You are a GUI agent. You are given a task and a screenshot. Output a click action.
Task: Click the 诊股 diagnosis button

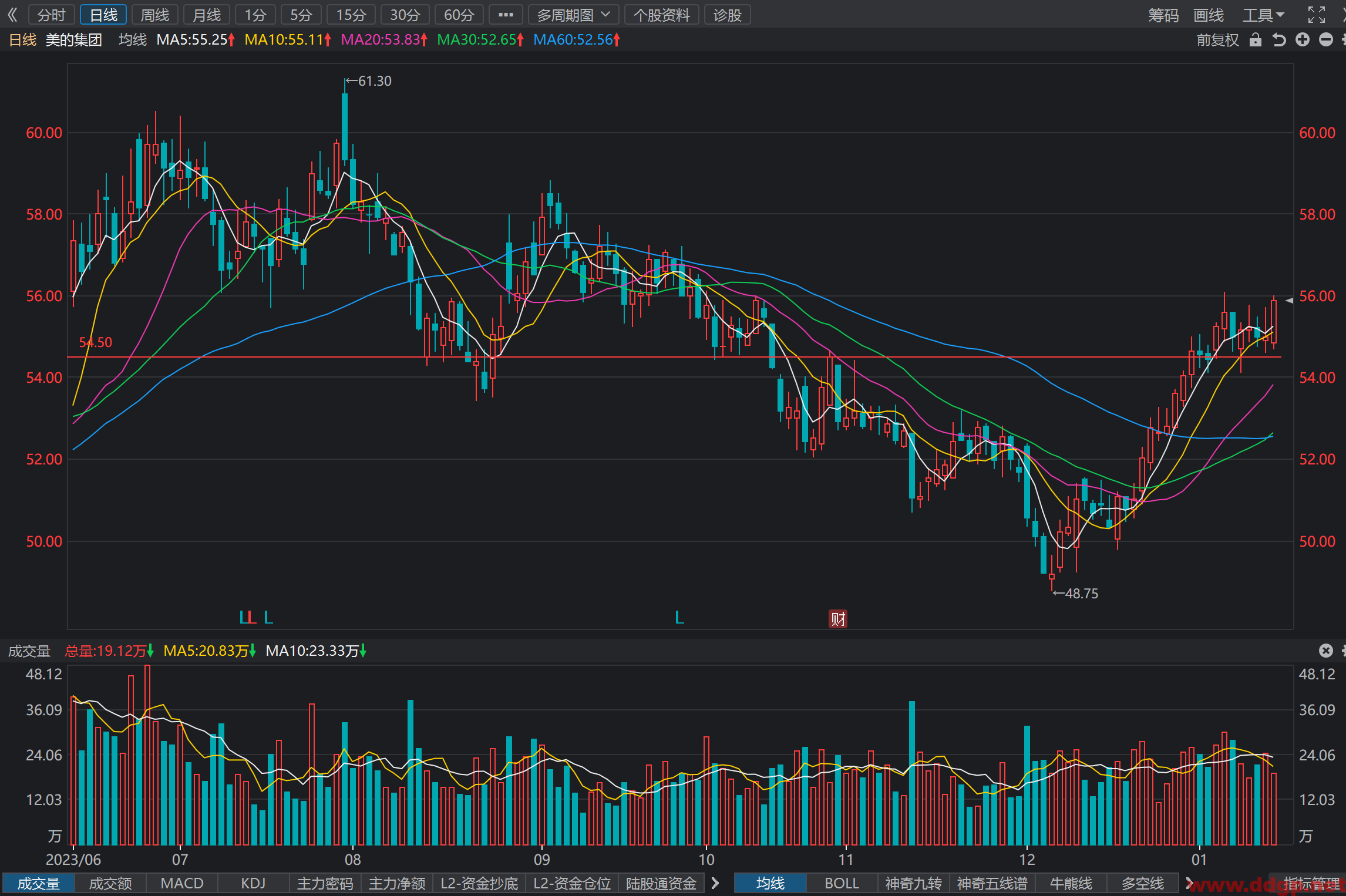[727, 15]
